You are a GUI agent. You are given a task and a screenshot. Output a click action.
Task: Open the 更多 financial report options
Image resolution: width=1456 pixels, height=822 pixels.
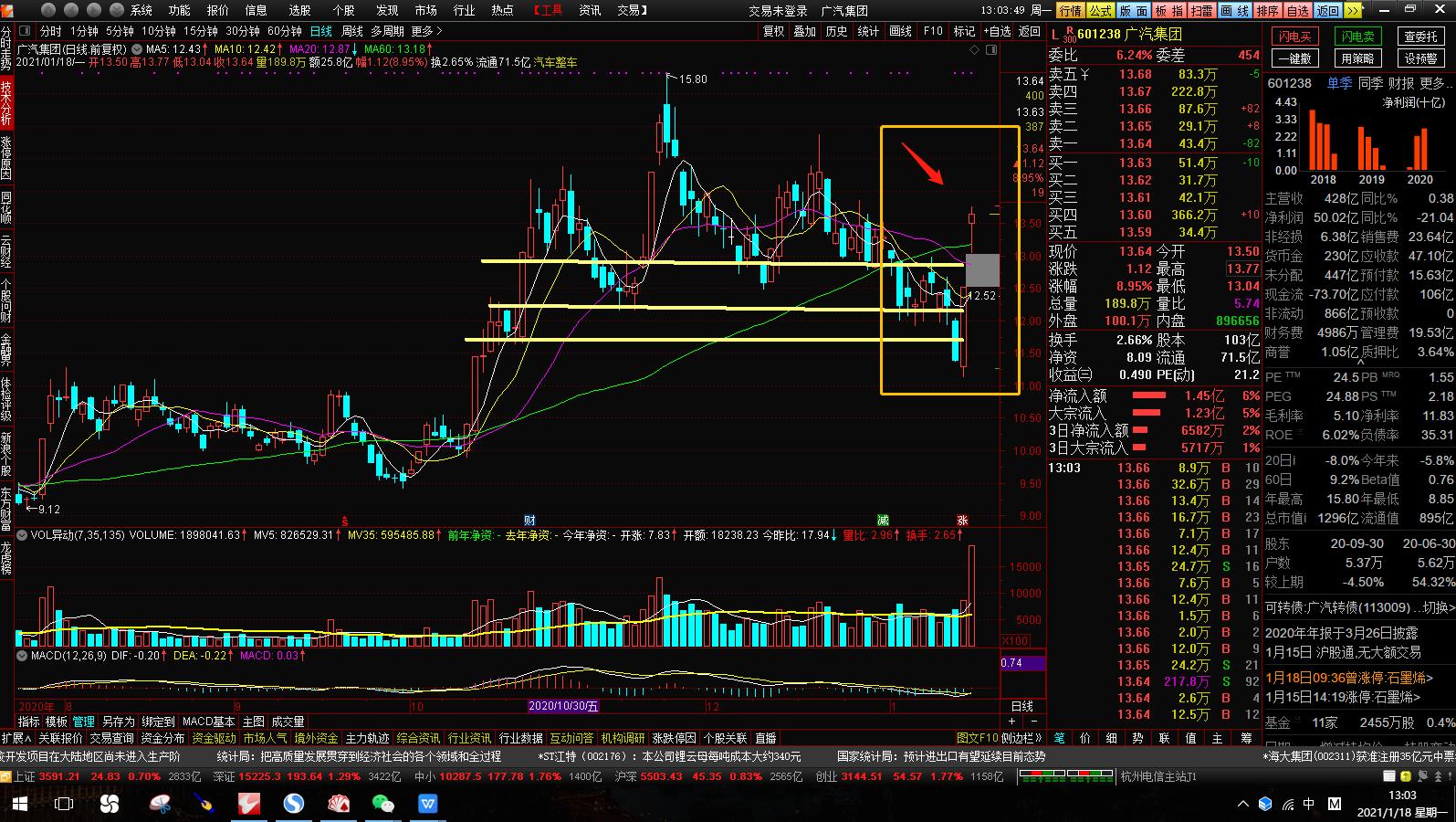1436,83
